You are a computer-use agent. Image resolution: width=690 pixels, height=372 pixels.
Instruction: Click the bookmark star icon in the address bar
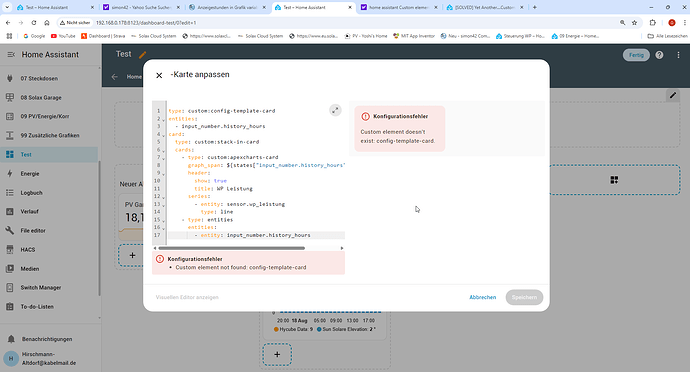(x=634, y=22)
